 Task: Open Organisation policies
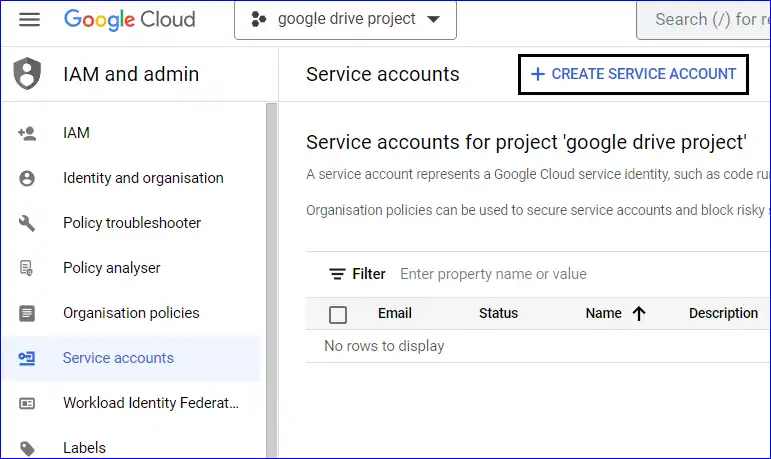[131, 313]
